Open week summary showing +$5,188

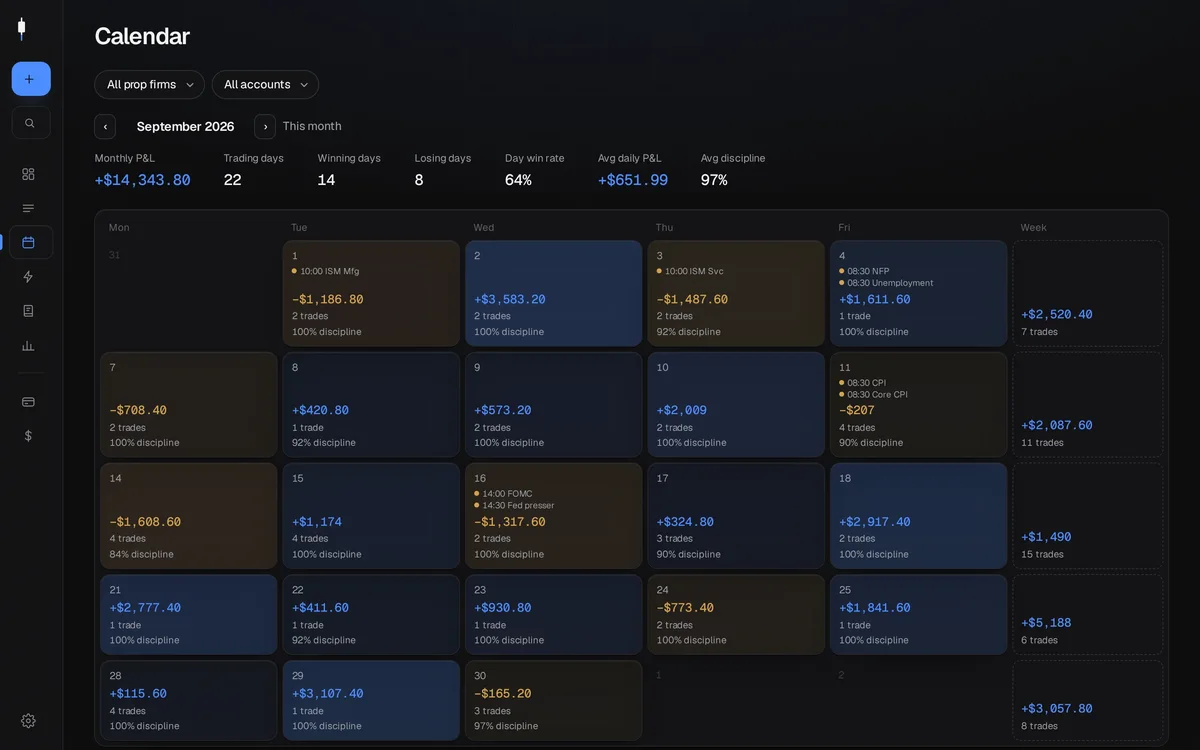pyautogui.click(x=1088, y=614)
